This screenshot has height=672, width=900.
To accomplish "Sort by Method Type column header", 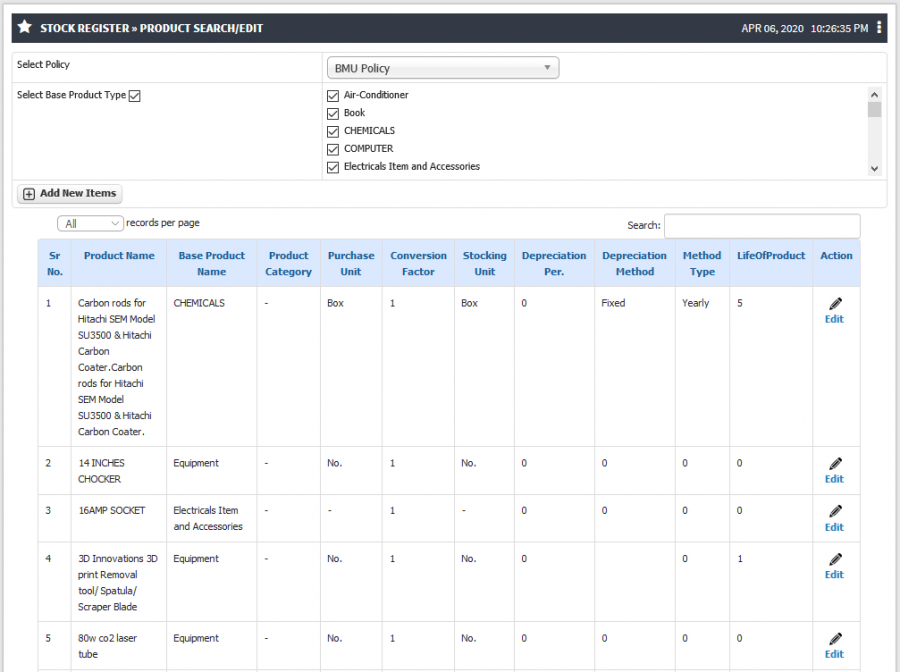I will pos(702,263).
